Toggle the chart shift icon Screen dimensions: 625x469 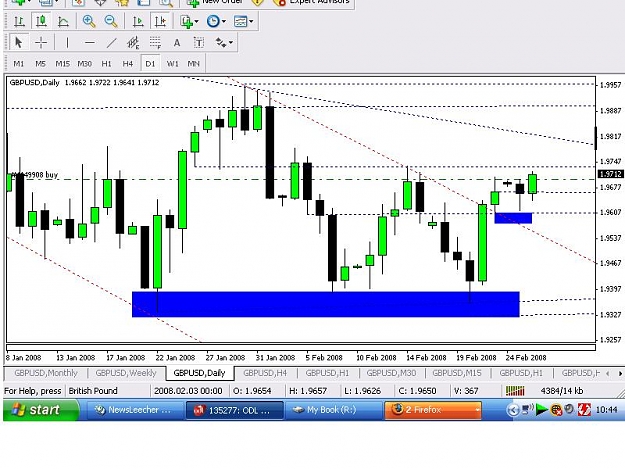pyautogui.click(x=160, y=21)
